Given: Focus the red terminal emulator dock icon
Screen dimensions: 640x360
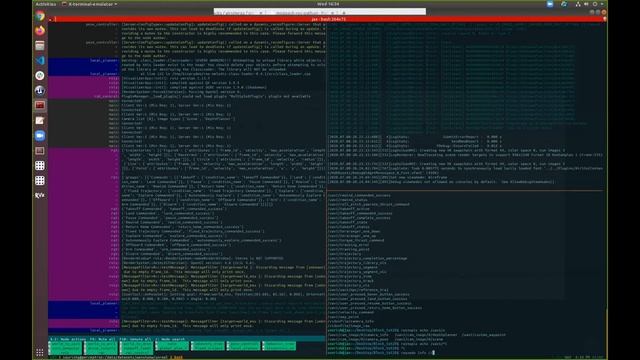Looking at the screenshot, I should 40,105.
